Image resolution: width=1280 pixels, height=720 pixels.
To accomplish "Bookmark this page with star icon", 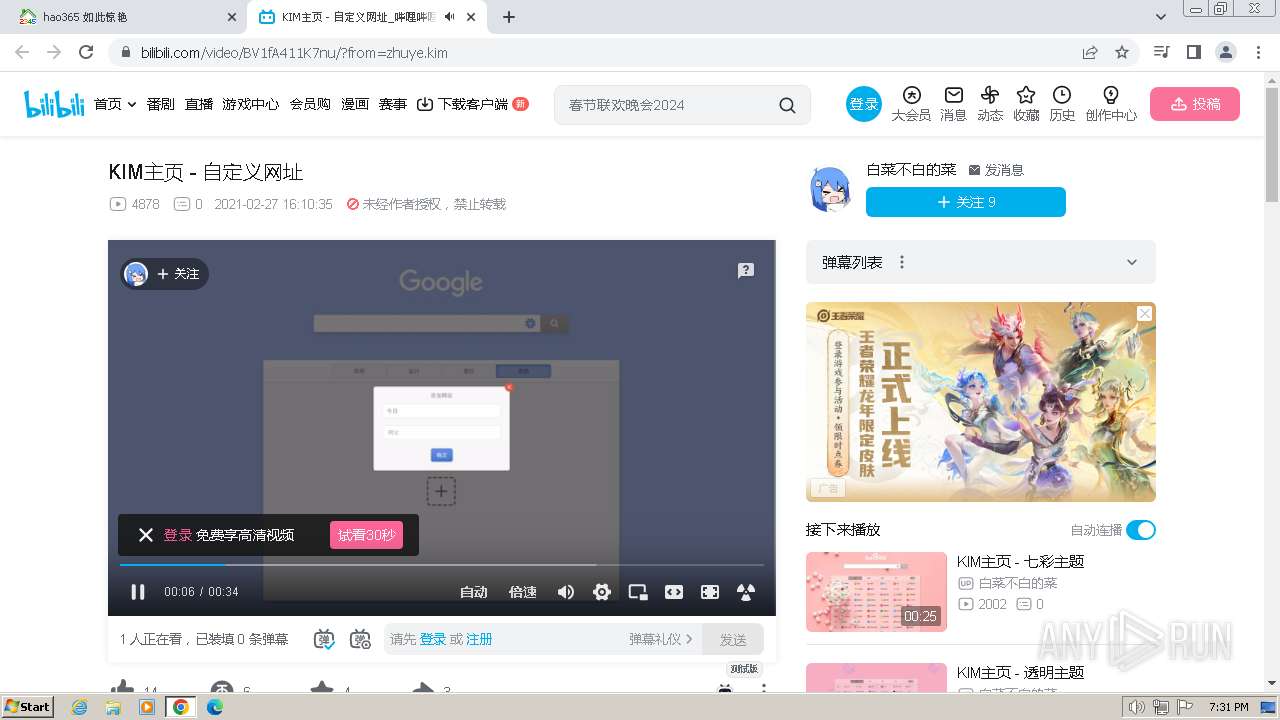I will pos(1122,52).
